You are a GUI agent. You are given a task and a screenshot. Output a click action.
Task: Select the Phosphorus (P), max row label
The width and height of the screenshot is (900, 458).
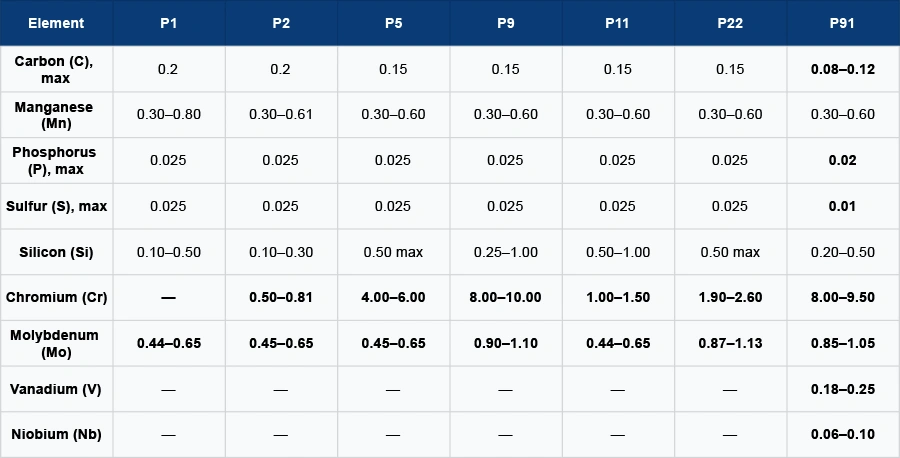(56, 160)
